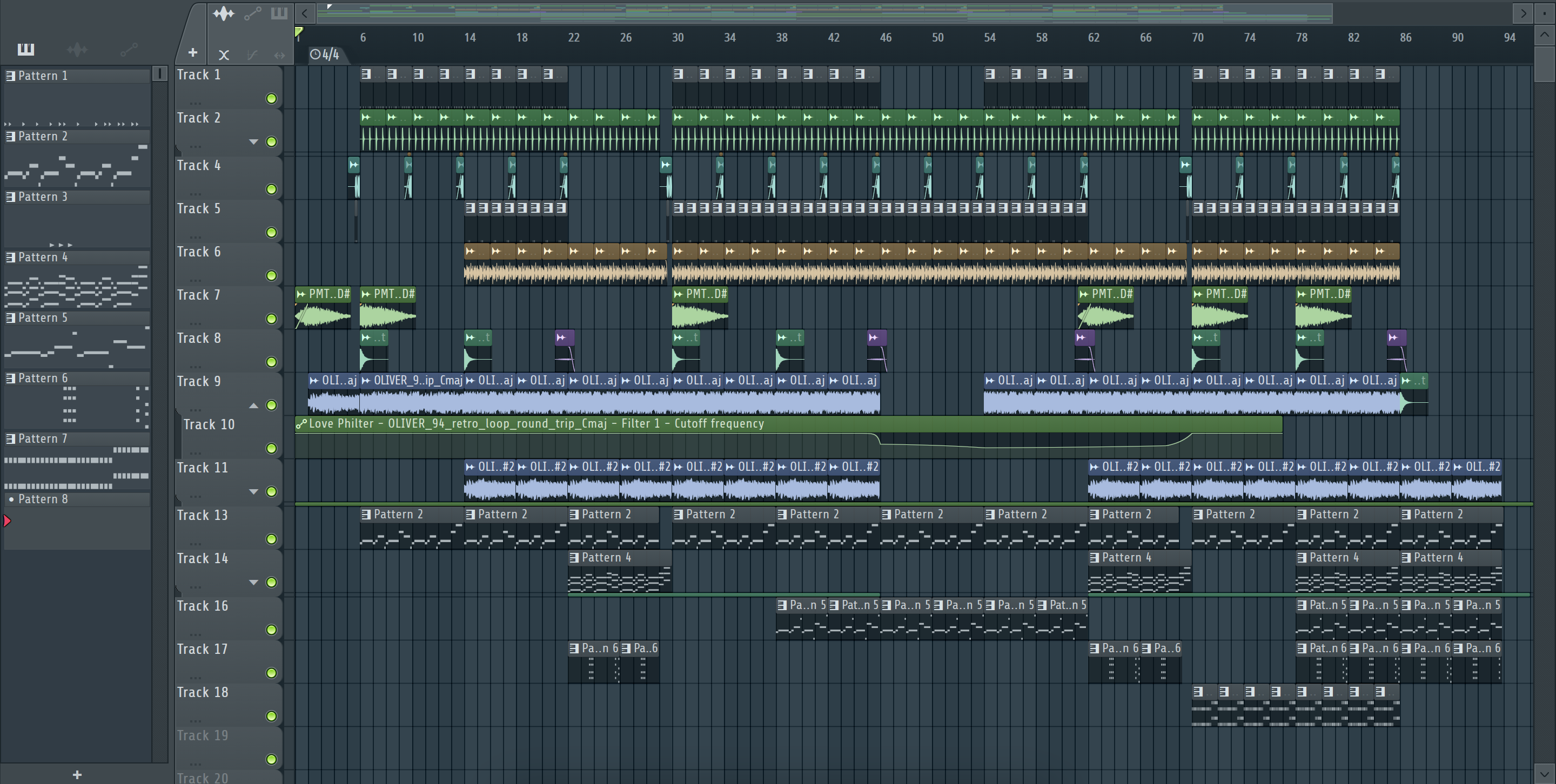
Task: Click the red arrow marker below Pattern 8
Action: point(7,521)
